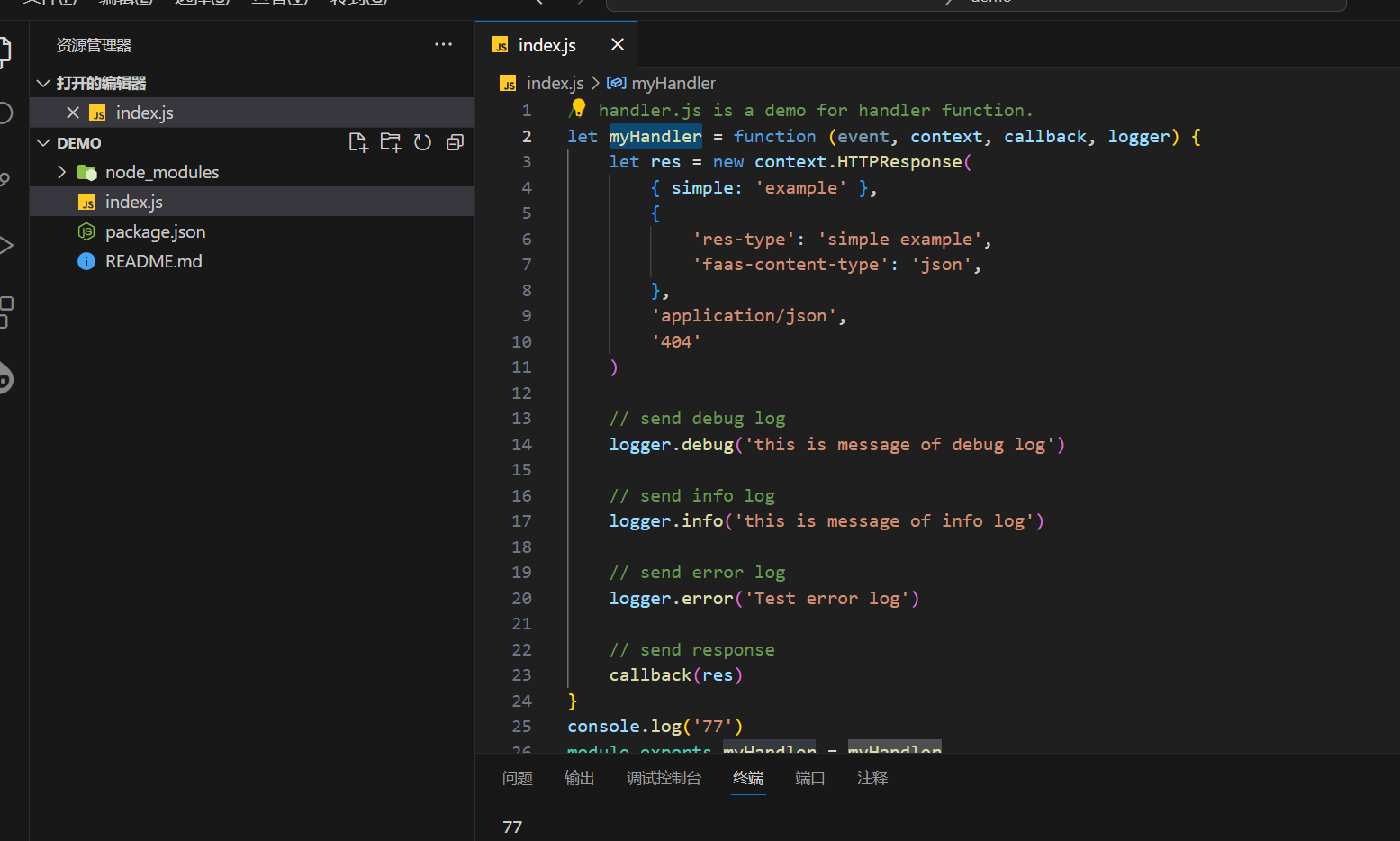Open the Problems panel tab
The width and height of the screenshot is (1400, 841).
coord(518,778)
